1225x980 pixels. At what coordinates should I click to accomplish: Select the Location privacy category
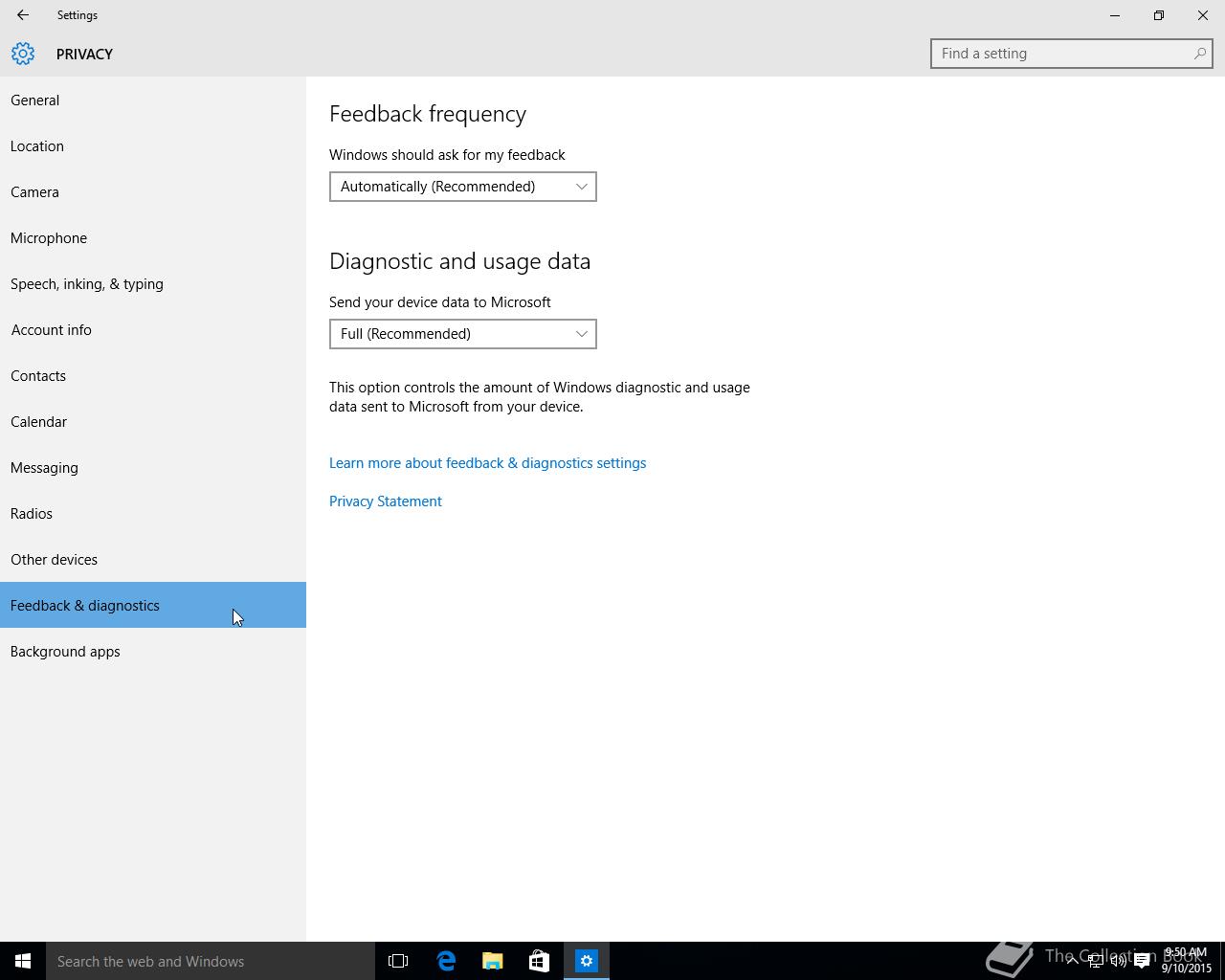[x=153, y=145]
